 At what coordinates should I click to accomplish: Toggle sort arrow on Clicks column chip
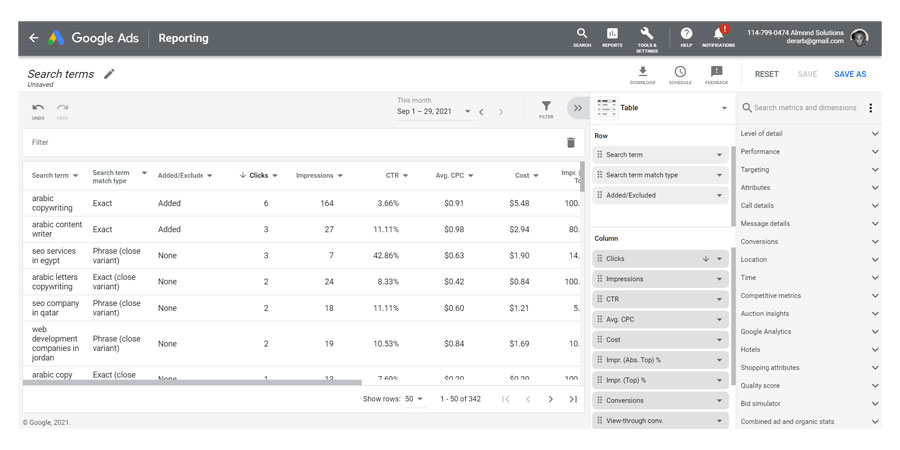coord(706,259)
